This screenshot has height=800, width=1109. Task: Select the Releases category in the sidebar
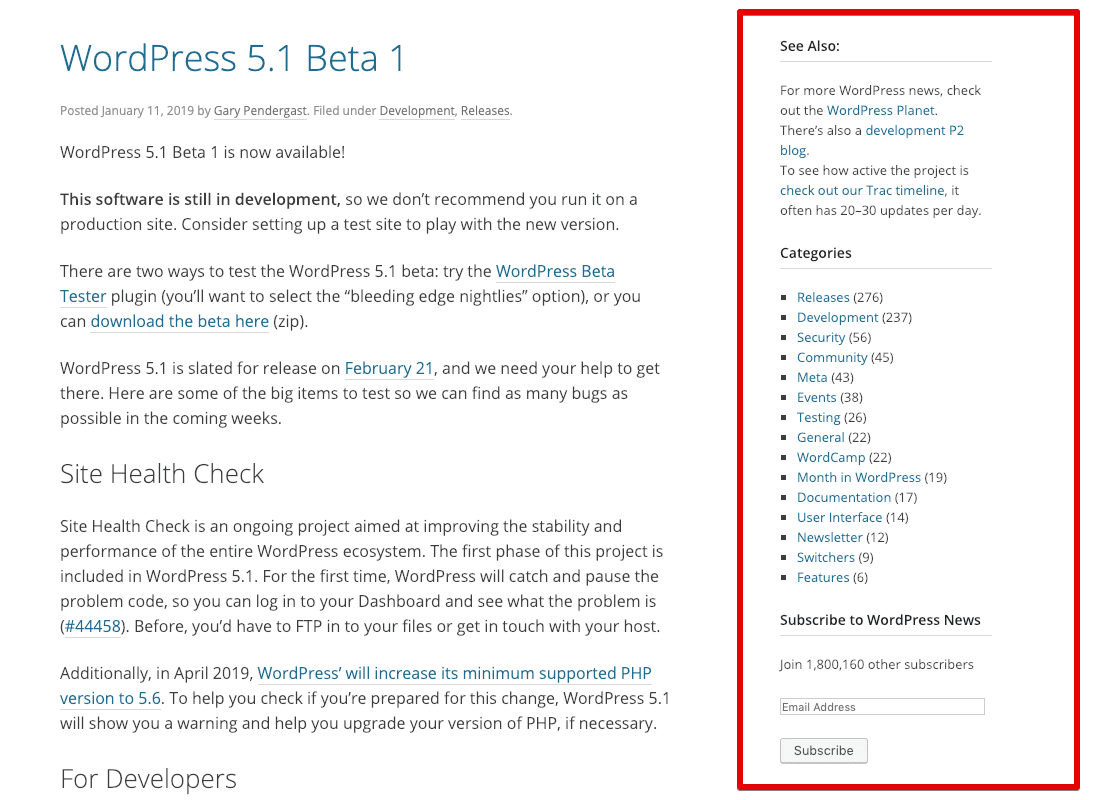823,297
